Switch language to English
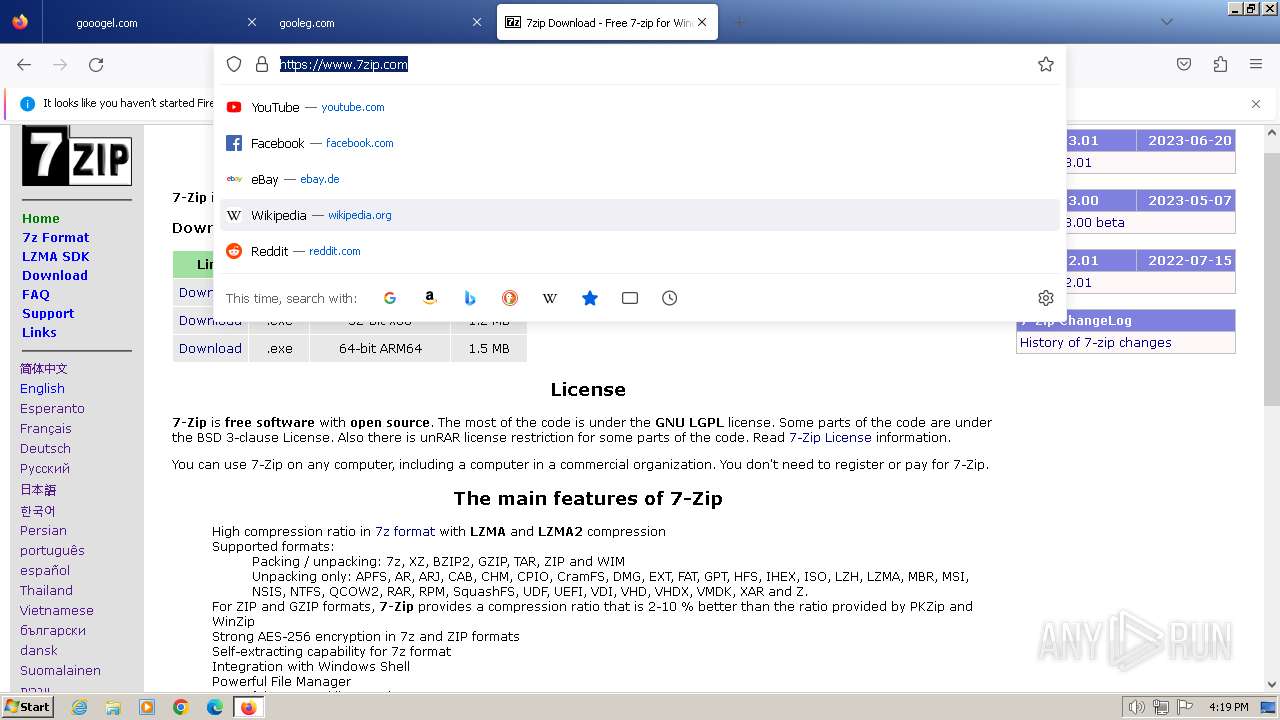The image size is (1280, 720). (x=42, y=388)
